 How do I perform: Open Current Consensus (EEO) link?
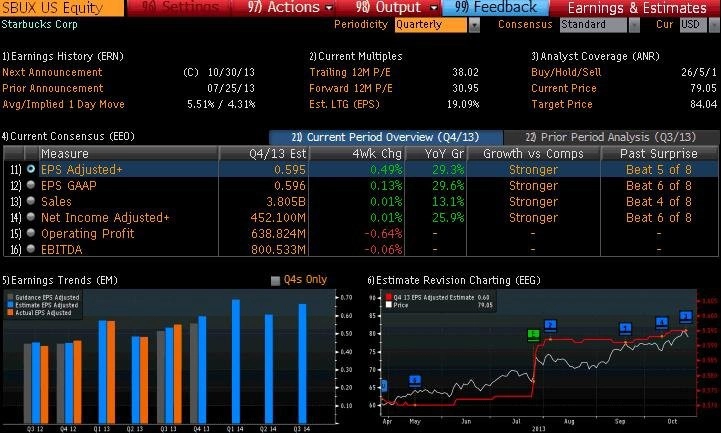point(68,137)
